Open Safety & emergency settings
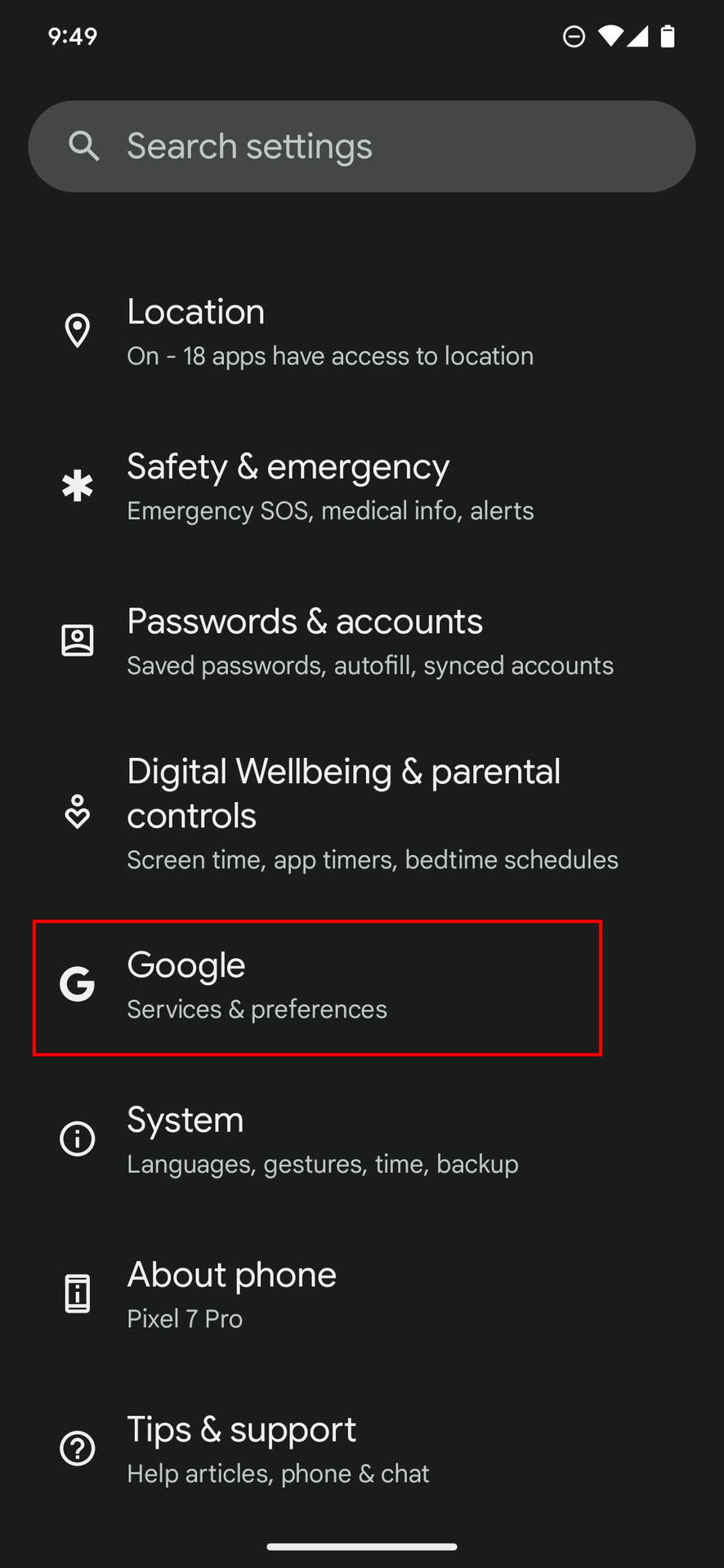The width and height of the screenshot is (724, 1568). 362,487
